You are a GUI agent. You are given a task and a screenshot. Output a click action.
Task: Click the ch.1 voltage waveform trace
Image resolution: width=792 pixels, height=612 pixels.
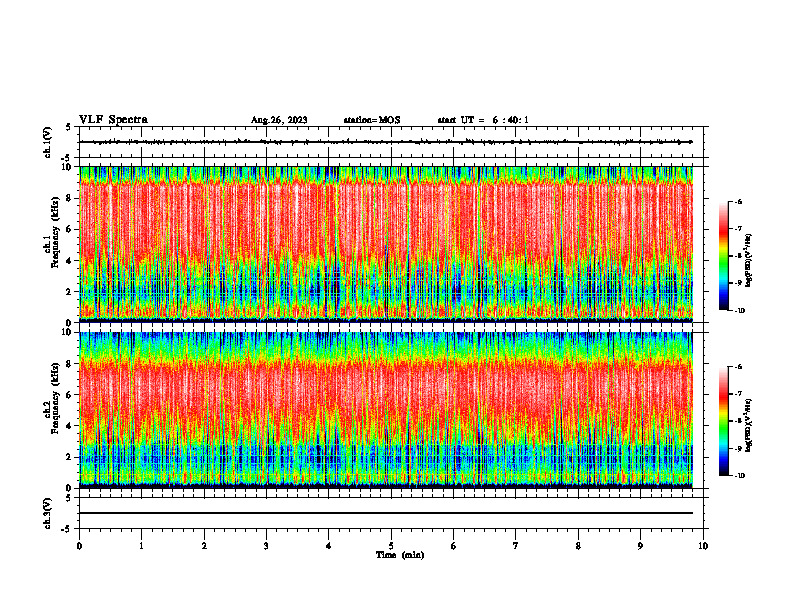coord(386,142)
